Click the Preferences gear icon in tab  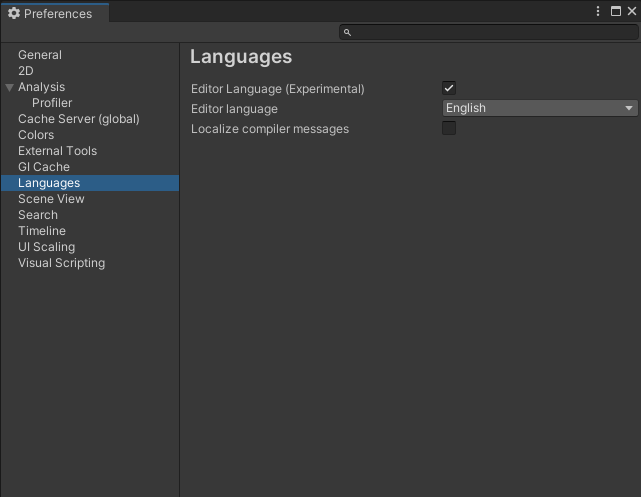[x=14, y=13]
